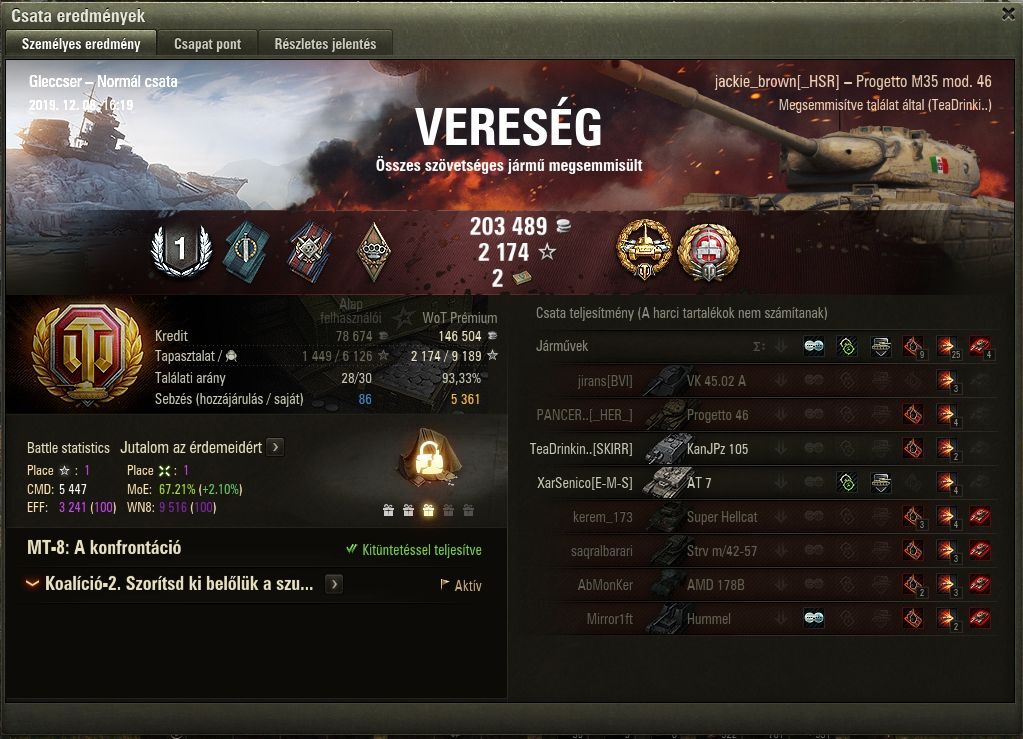
Task: Click the golden tank medal award
Action: pos(645,250)
